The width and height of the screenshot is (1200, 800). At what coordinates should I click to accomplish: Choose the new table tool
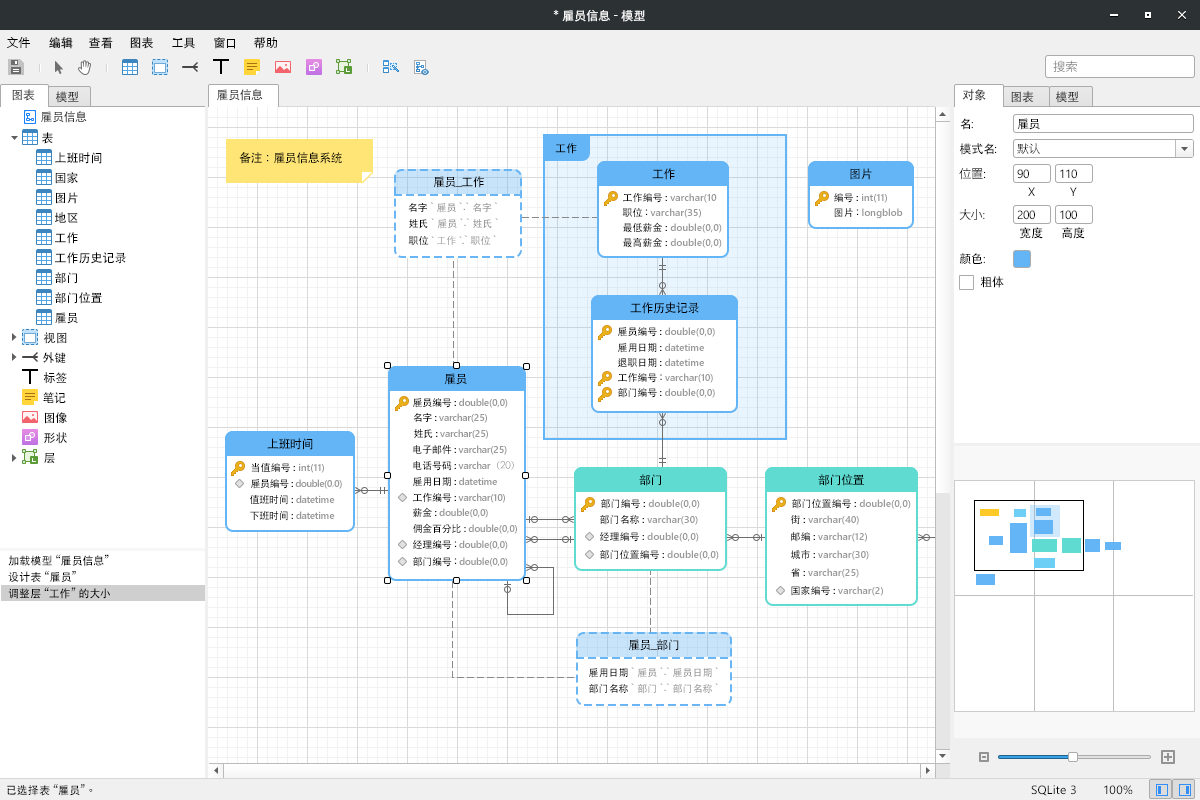click(130, 67)
